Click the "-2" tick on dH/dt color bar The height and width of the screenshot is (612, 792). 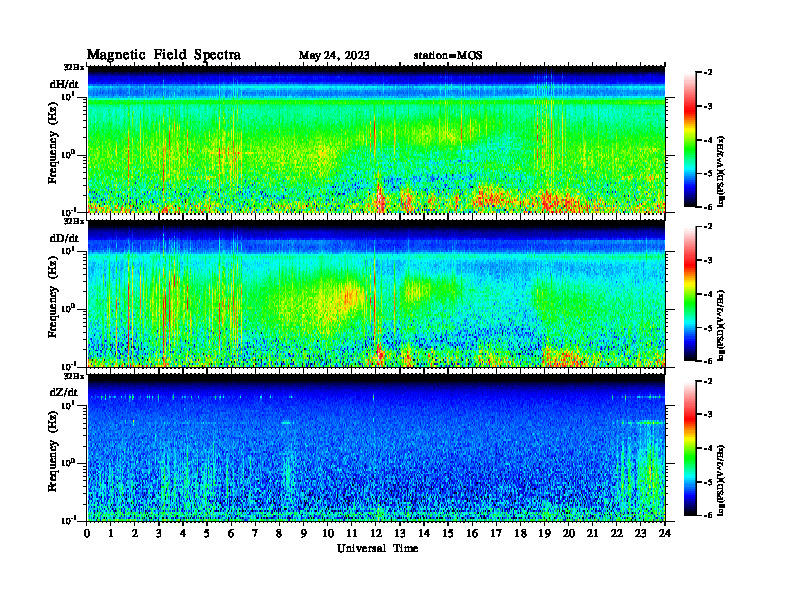[x=708, y=73]
